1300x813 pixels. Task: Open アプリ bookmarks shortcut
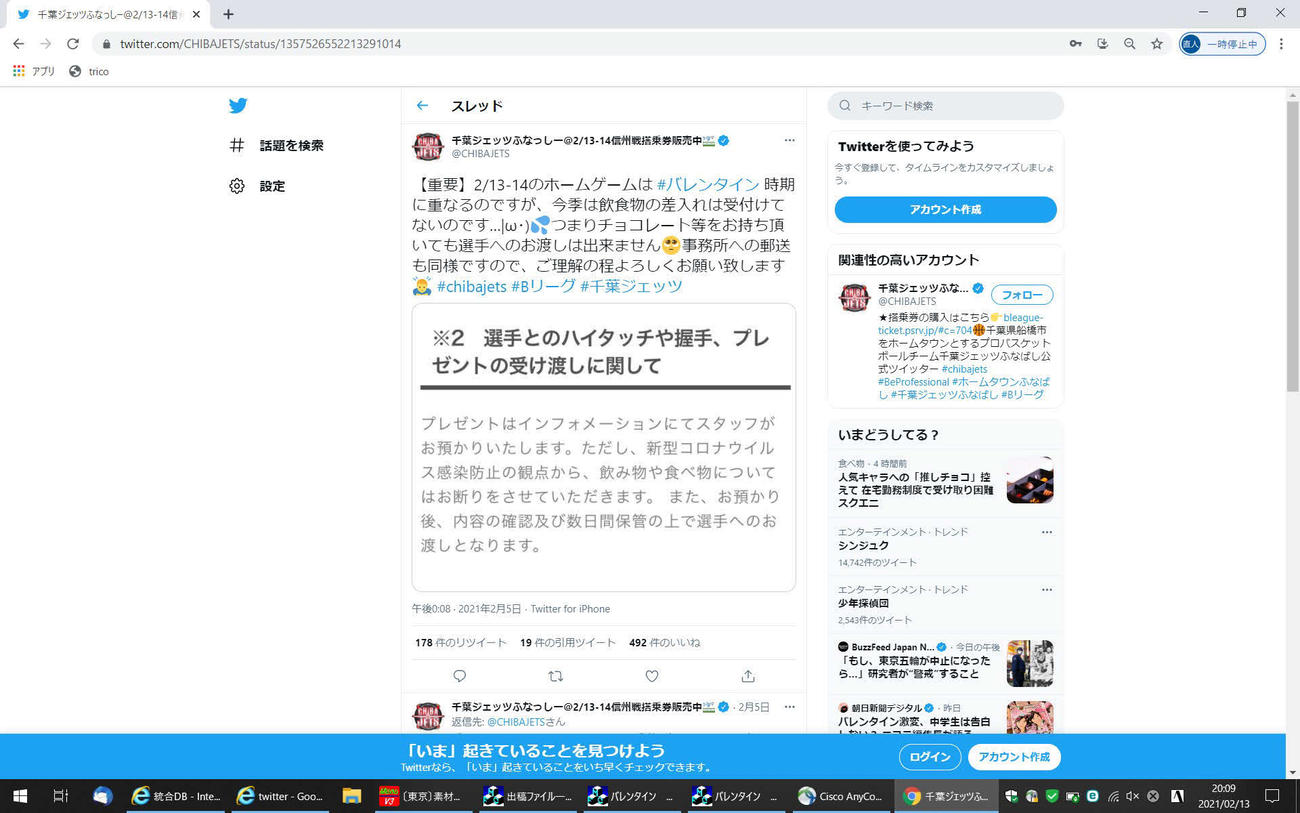33,71
